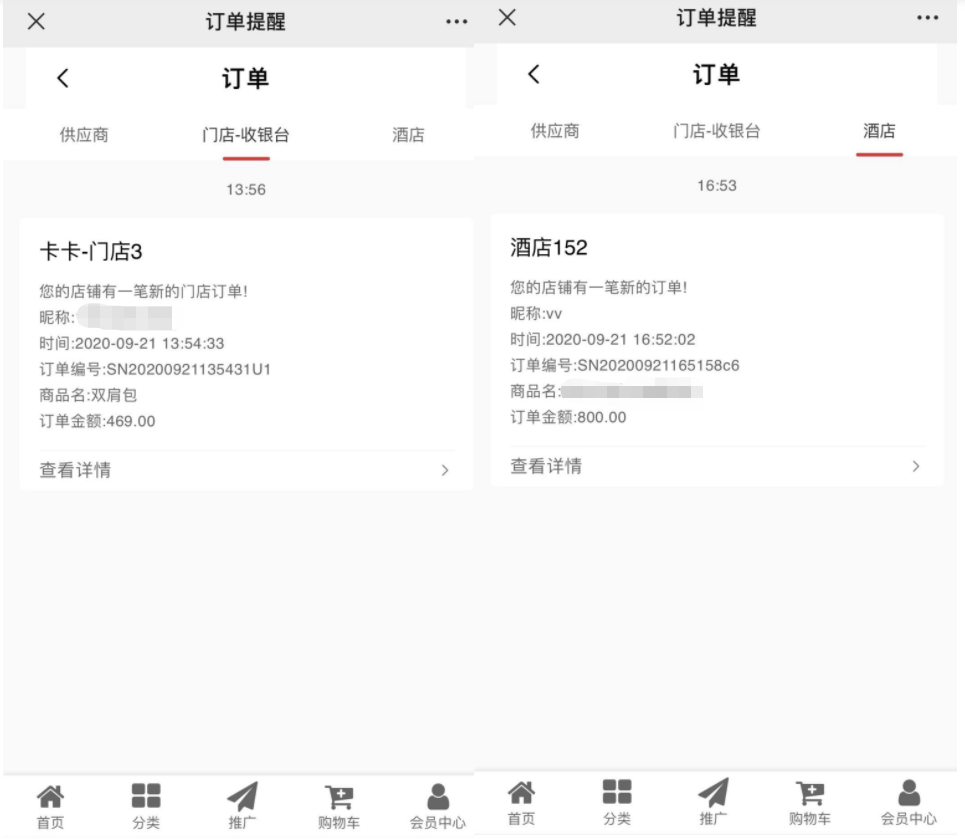Open three-dot menu on the 13:56 order screen

pos(456,22)
